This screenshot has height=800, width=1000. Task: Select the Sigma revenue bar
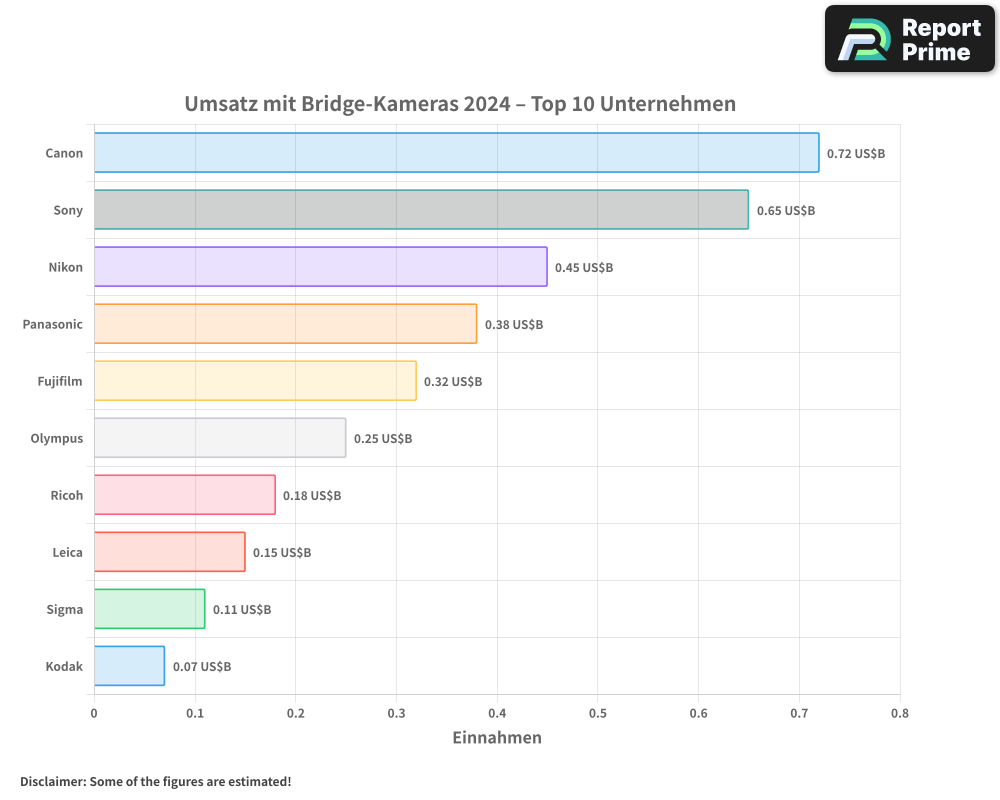point(149,609)
